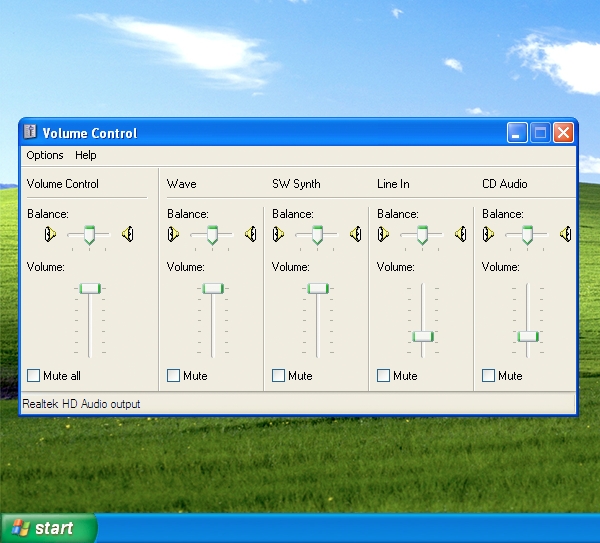Close the Volume Control window
600x543 pixels.
pos(563,133)
